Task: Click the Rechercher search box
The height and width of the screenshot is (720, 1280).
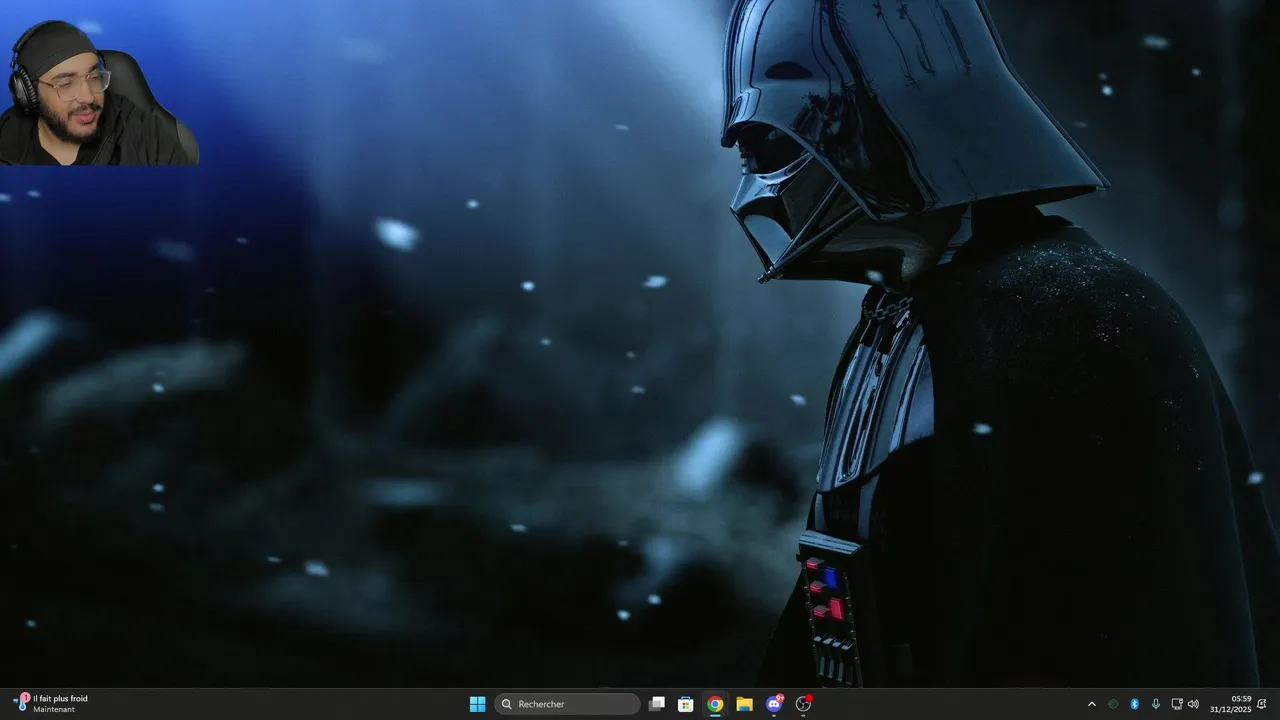Action: click(568, 704)
